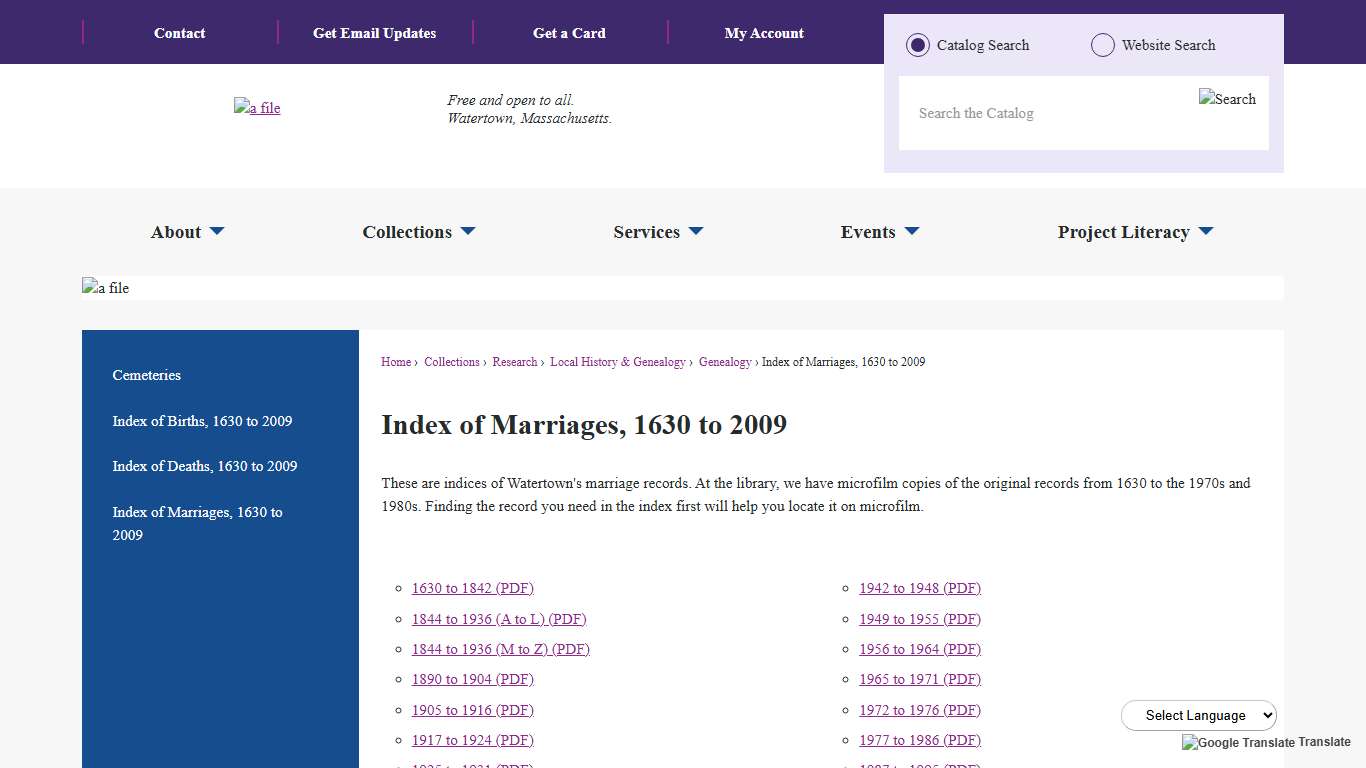Open the 1630 to 1842 PDF link

coord(472,588)
